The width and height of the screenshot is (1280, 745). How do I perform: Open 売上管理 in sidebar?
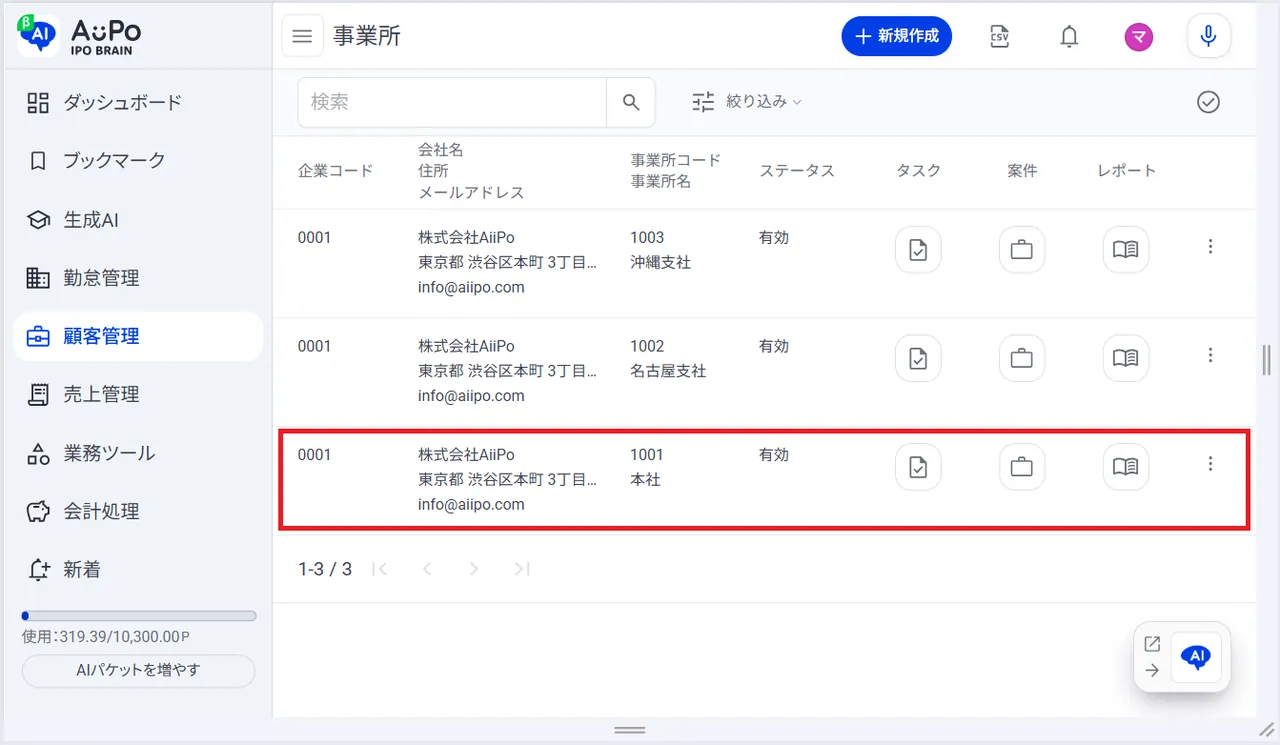(x=138, y=394)
